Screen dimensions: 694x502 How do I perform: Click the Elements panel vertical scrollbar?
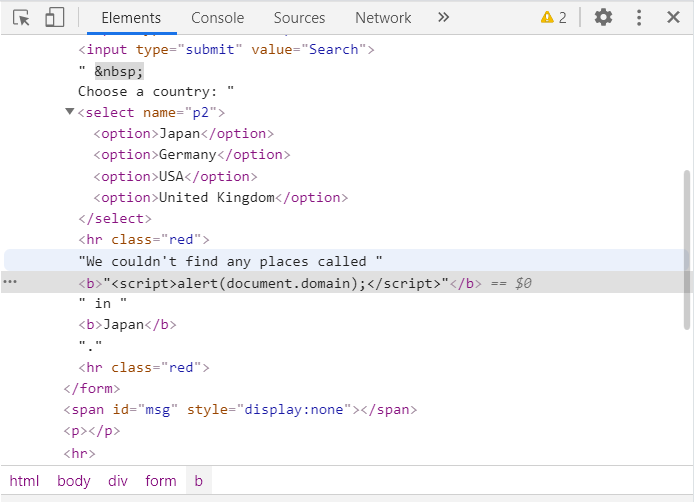pyautogui.click(x=686, y=250)
